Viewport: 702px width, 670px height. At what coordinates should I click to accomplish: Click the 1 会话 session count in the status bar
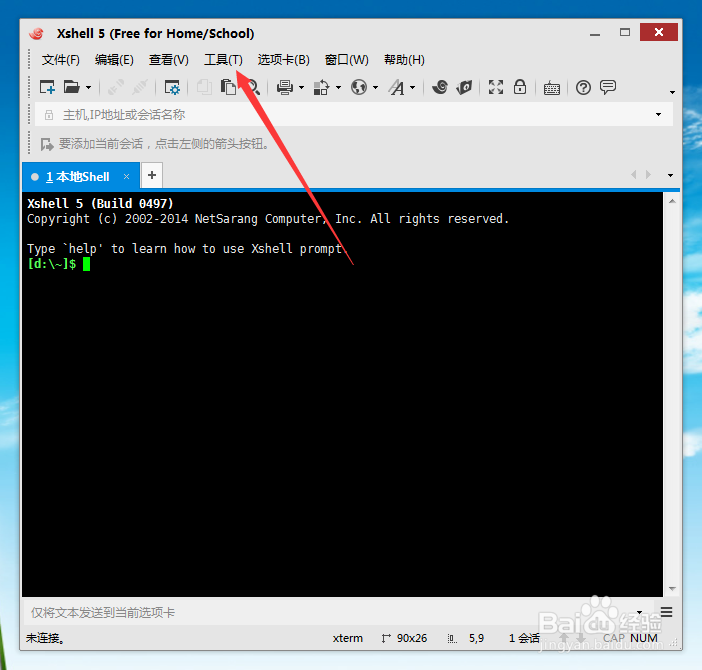click(x=524, y=638)
